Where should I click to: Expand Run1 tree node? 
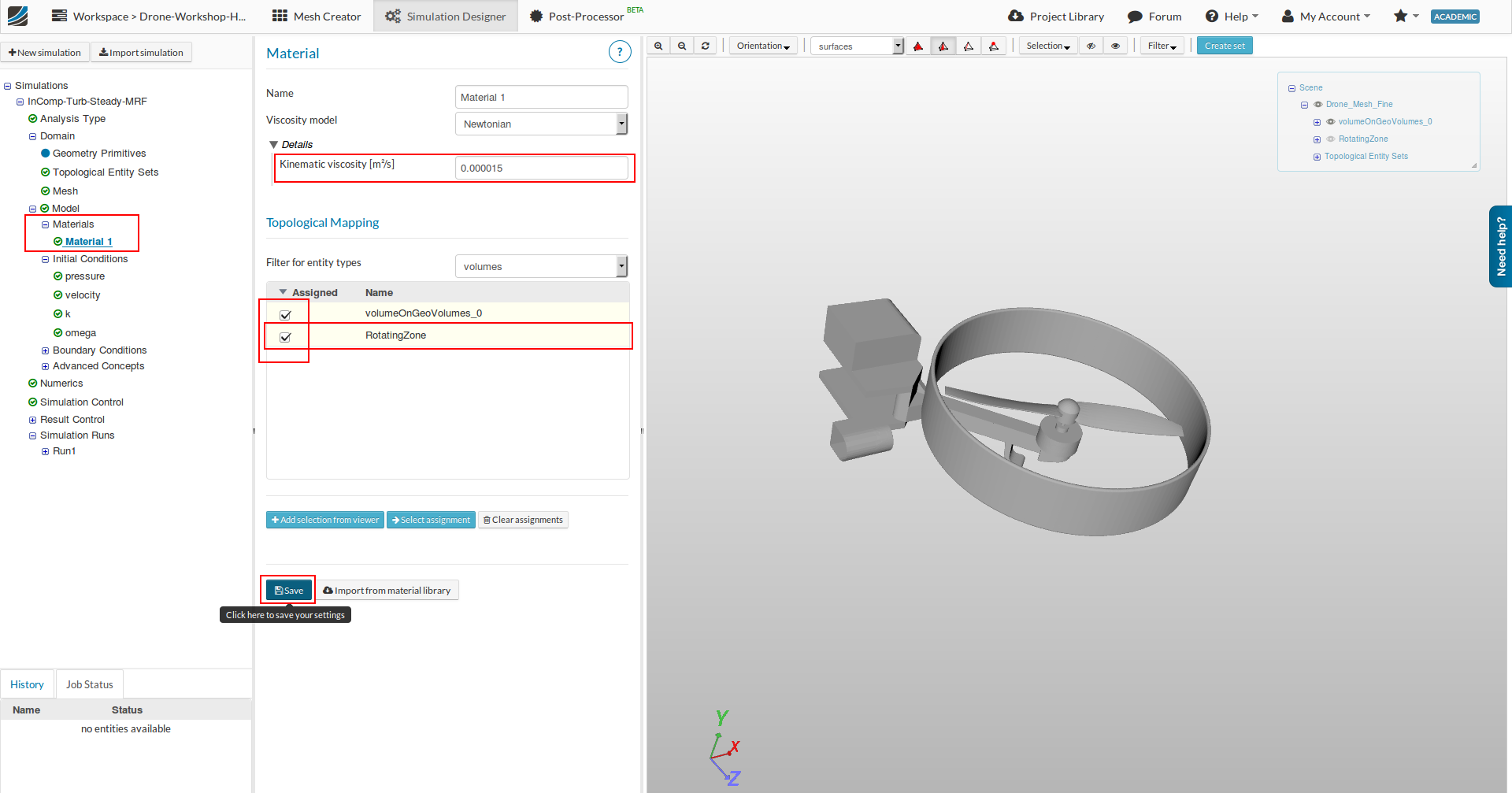[x=45, y=452]
